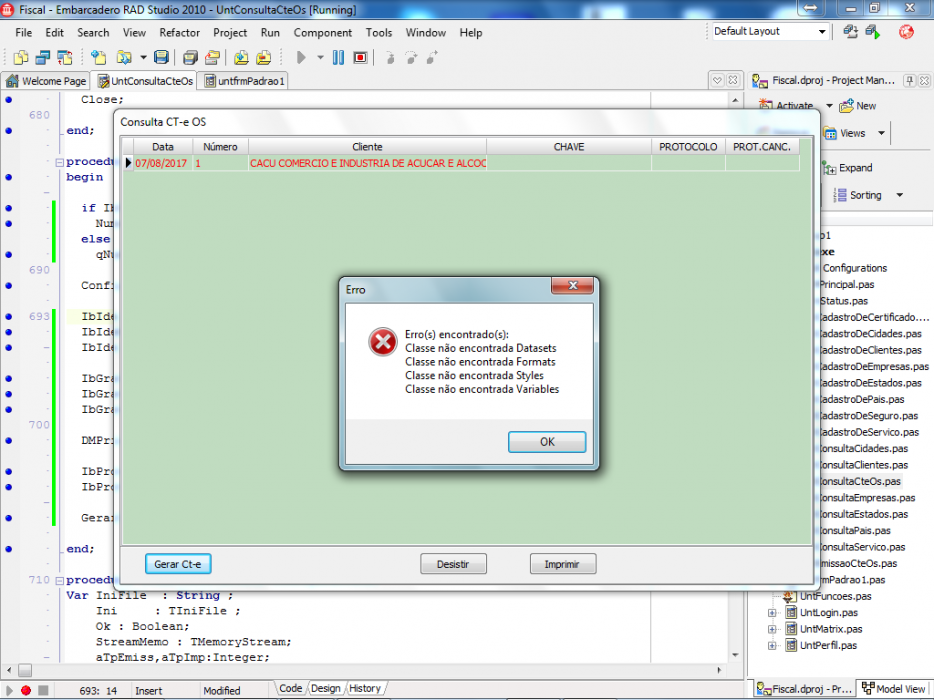934x700 pixels.
Task: Click the Toggle Form/Unit toolbar icon
Action: [x=64, y=57]
